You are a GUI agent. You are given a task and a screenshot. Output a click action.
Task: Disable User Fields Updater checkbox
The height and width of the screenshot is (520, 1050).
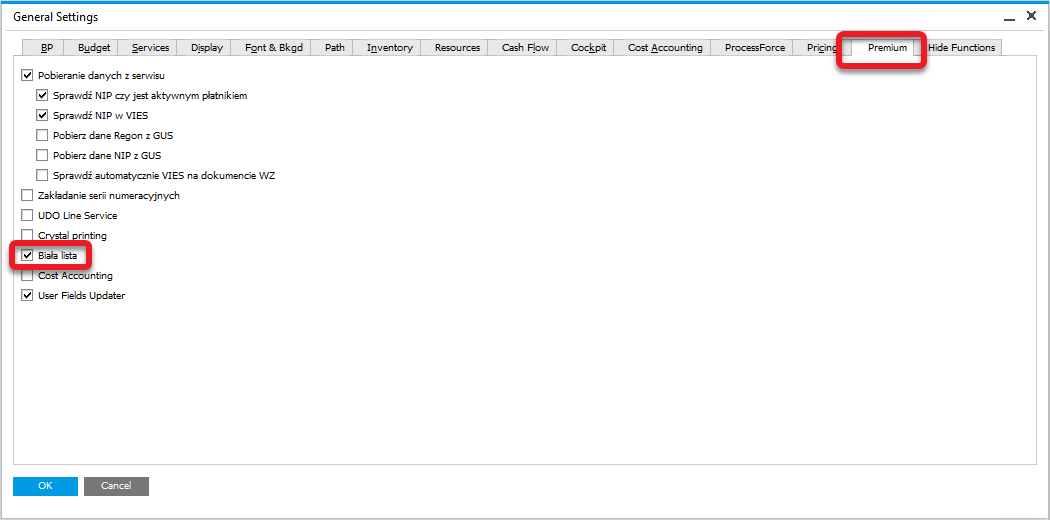pos(27,296)
